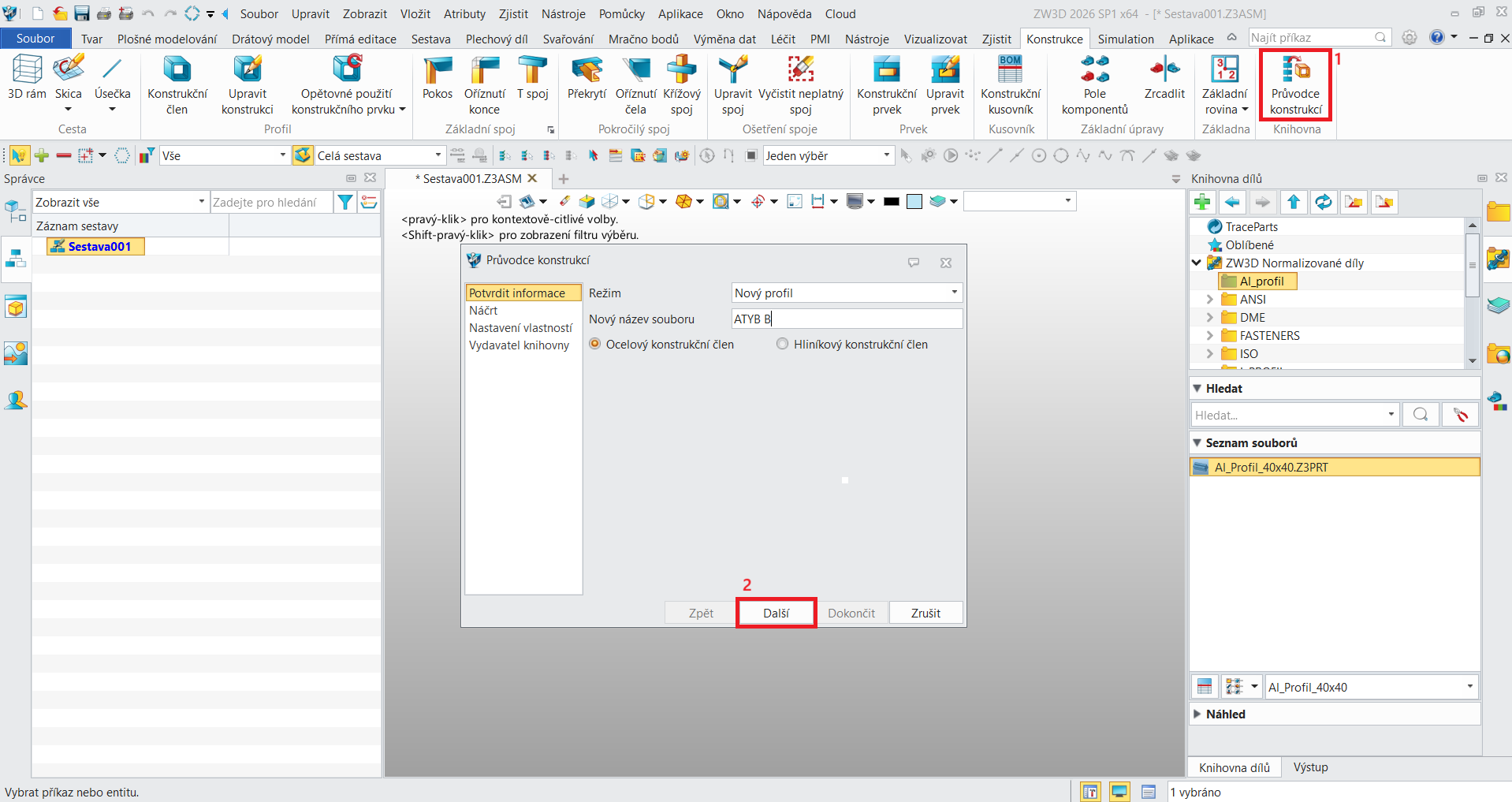Select Al_Profil_40x40.Z3PRT file row
Image resolution: width=1512 pixels, height=802 pixels.
(x=1334, y=468)
